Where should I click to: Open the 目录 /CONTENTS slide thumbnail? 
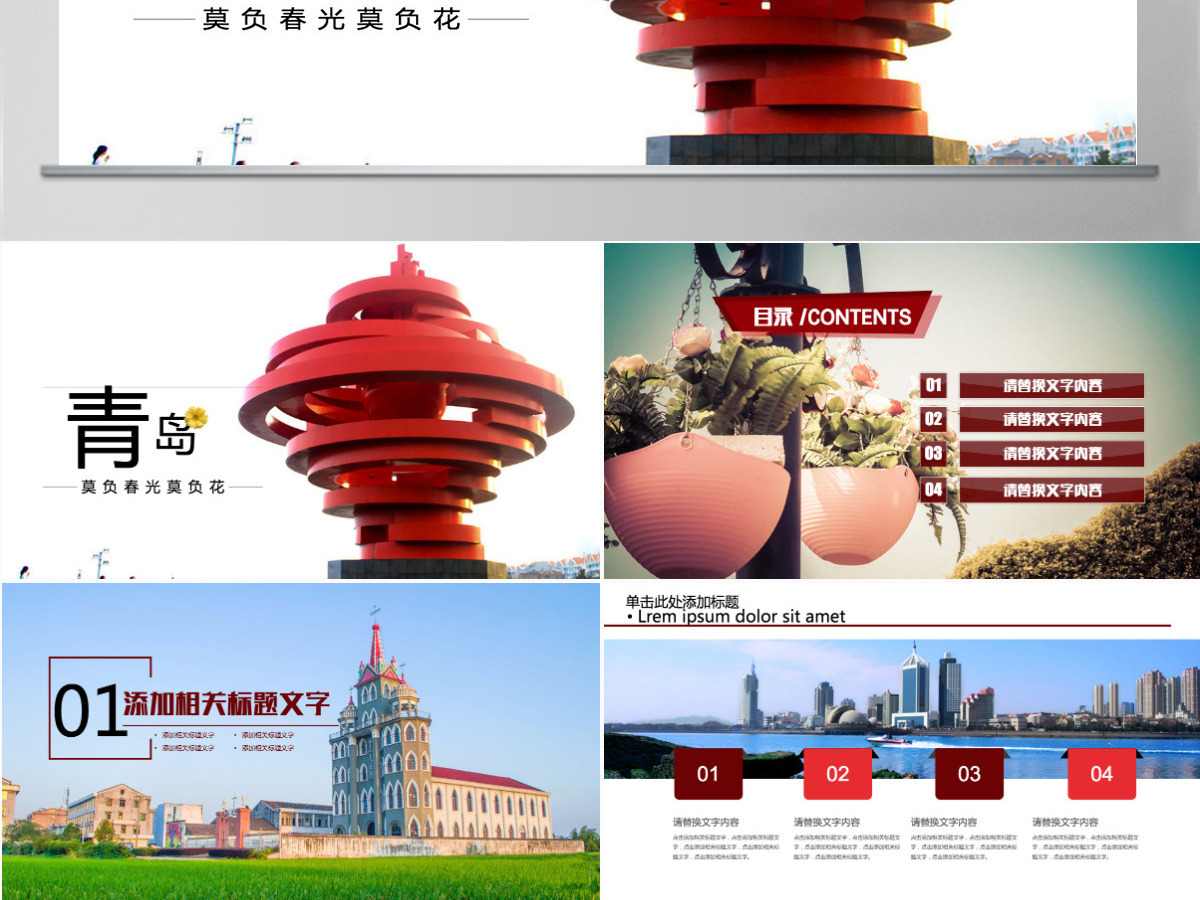(902, 411)
